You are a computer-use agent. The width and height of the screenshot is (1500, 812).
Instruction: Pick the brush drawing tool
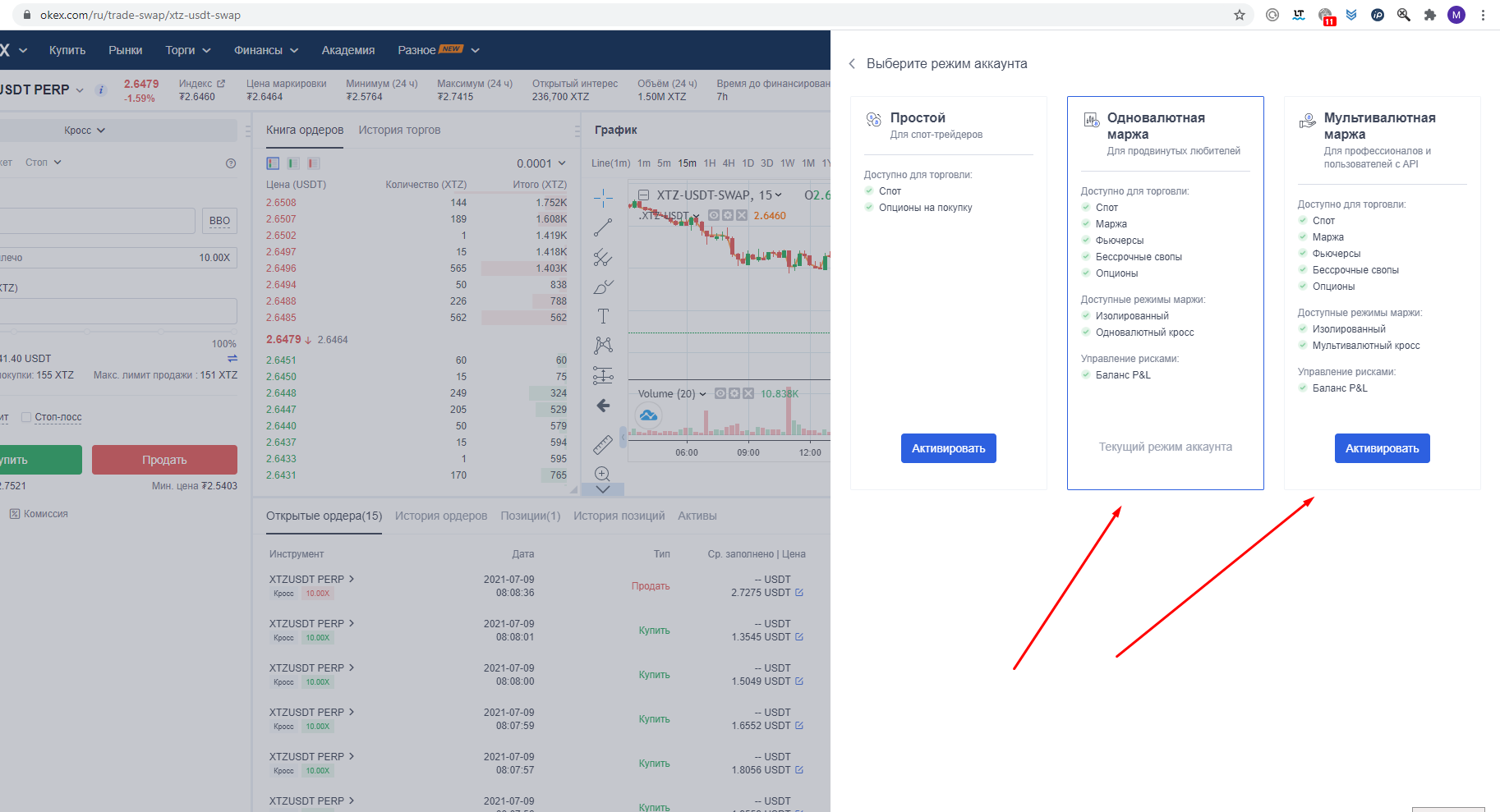click(x=603, y=287)
